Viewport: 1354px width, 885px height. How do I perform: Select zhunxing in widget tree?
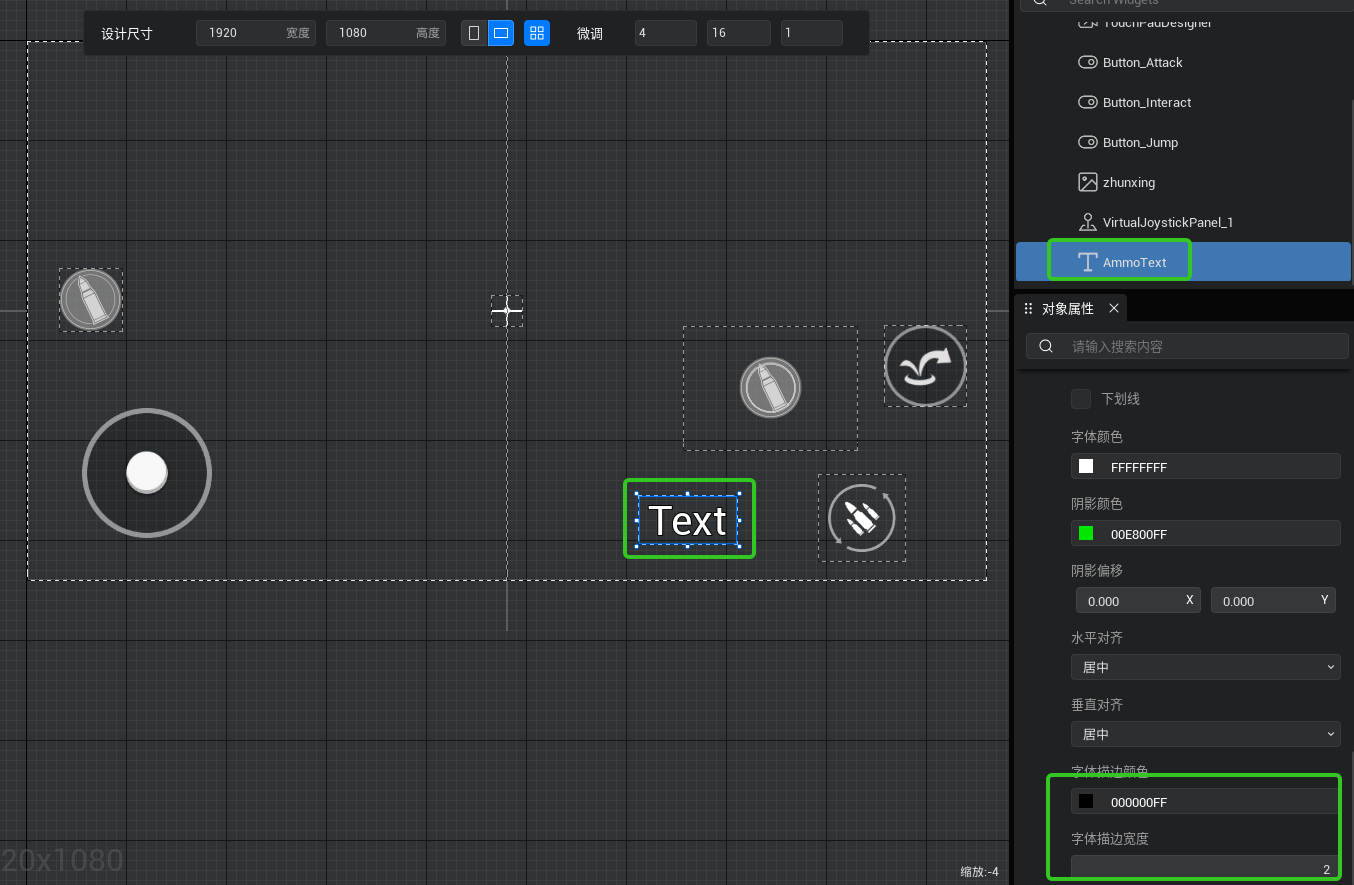(x=1129, y=182)
